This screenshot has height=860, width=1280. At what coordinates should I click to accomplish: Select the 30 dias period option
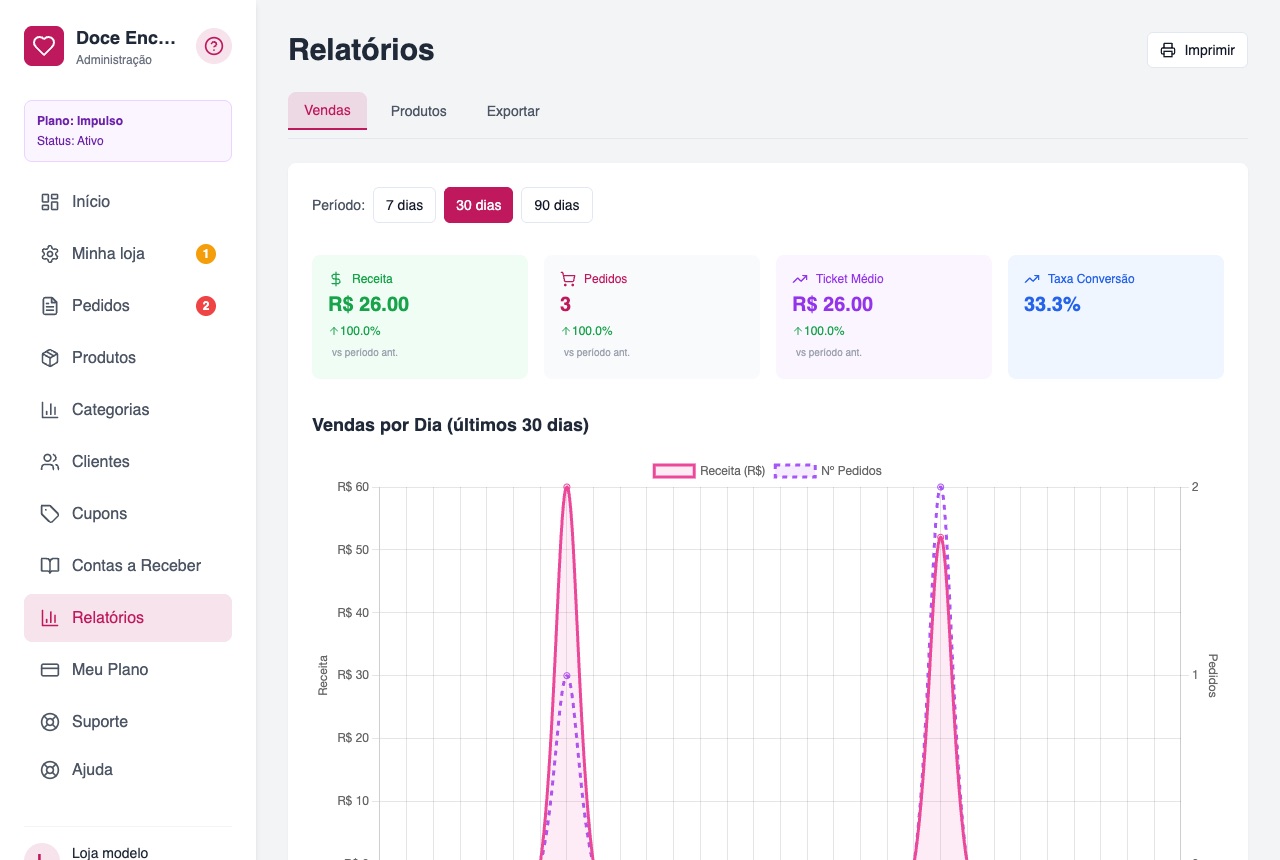click(x=478, y=205)
